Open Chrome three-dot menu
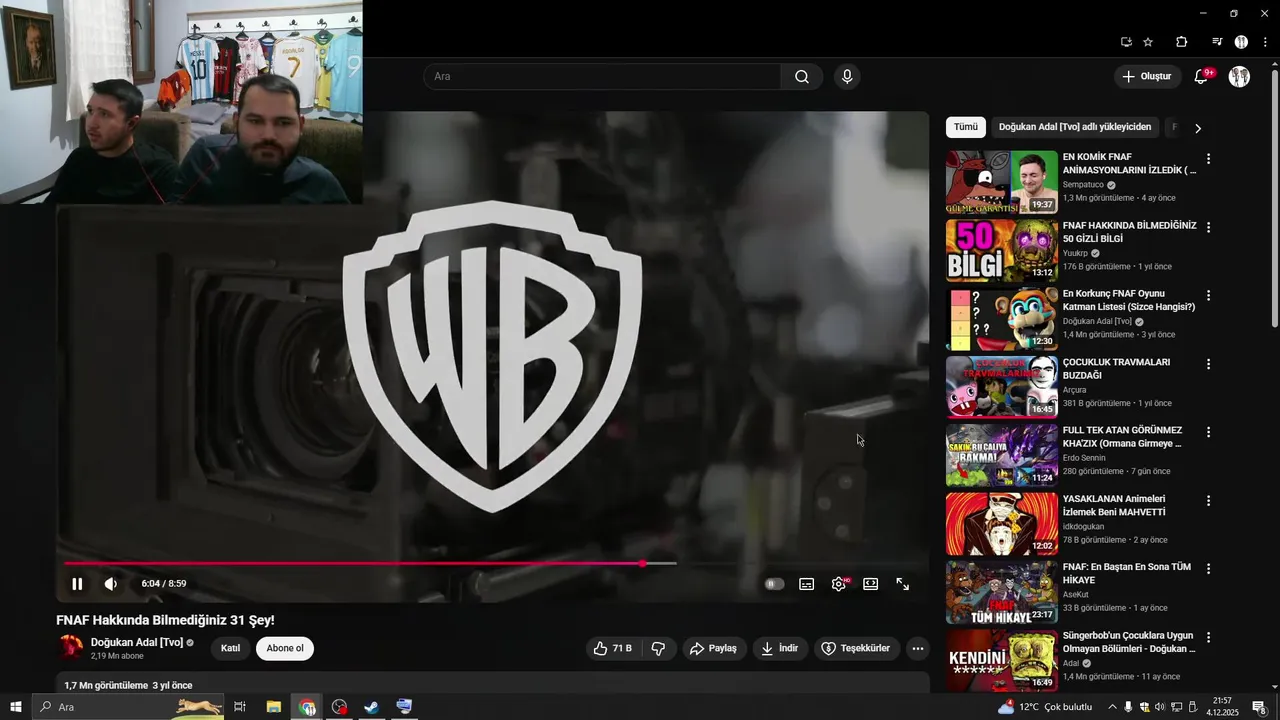This screenshot has width=1280, height=720. pyautogui.click(x=1265, y=42)
